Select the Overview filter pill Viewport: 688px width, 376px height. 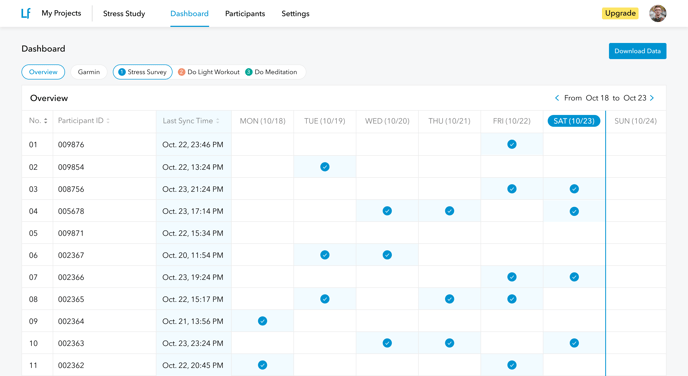click(43, 72)
